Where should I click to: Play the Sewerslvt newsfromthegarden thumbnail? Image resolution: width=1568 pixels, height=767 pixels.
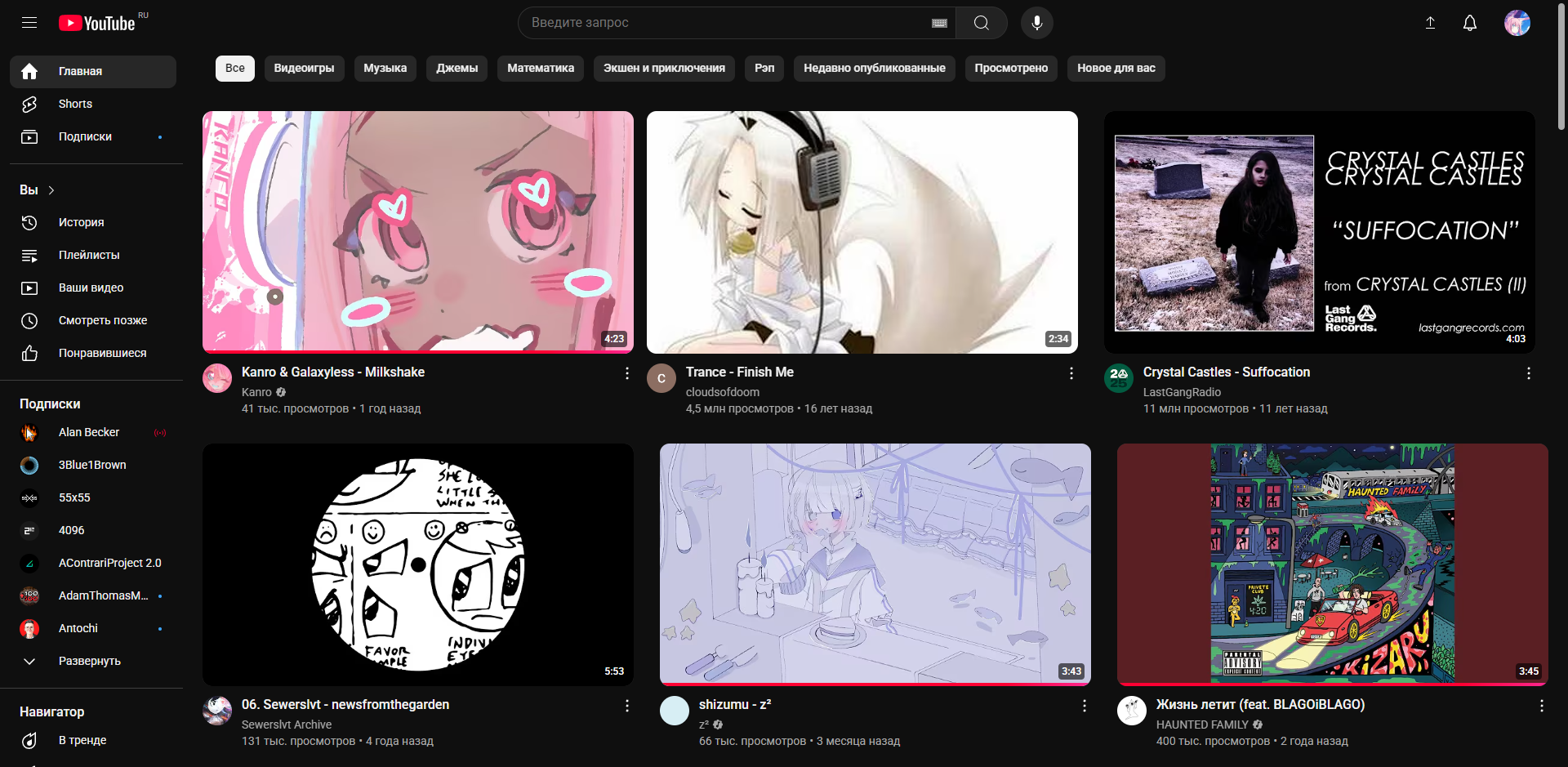[418, 564]
